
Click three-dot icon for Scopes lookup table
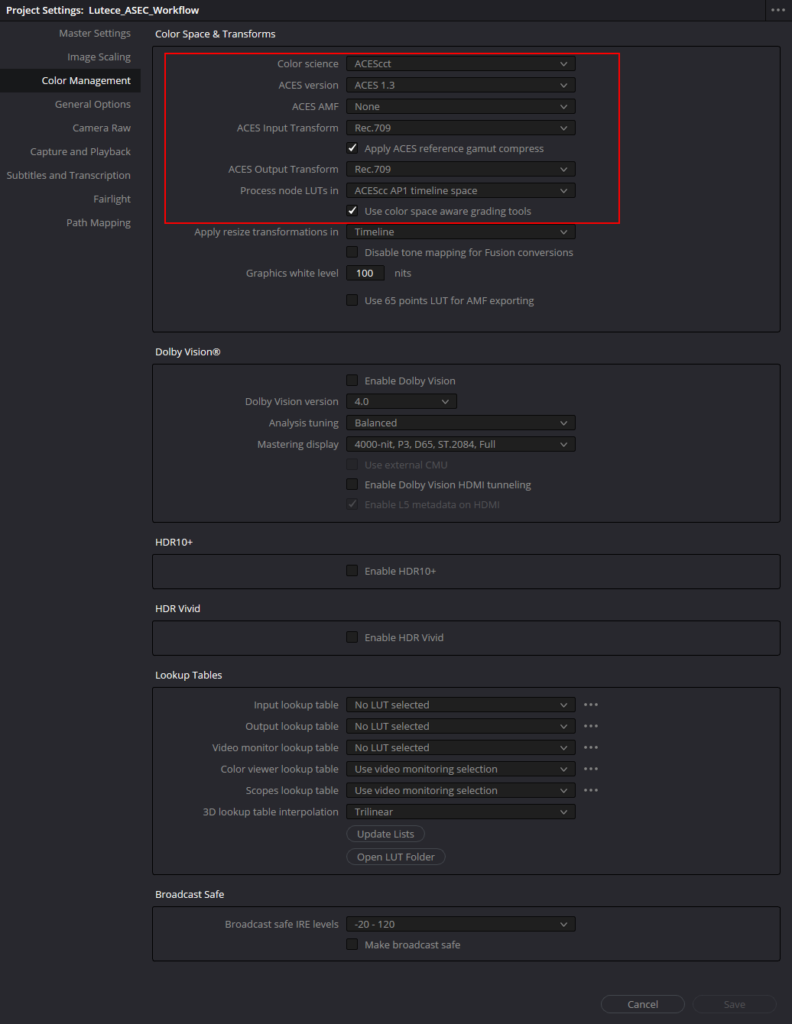pyautogui.click(x=591, y=791)
